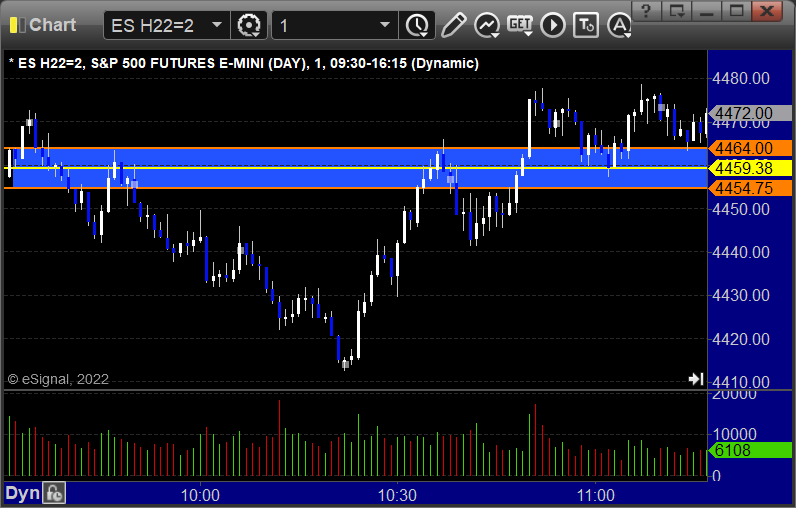Image resolution: width=796 pixels, height=508 pixels.
Task: Open the window link dropdown icon in title bar
Action: click(x=677, y=10)
